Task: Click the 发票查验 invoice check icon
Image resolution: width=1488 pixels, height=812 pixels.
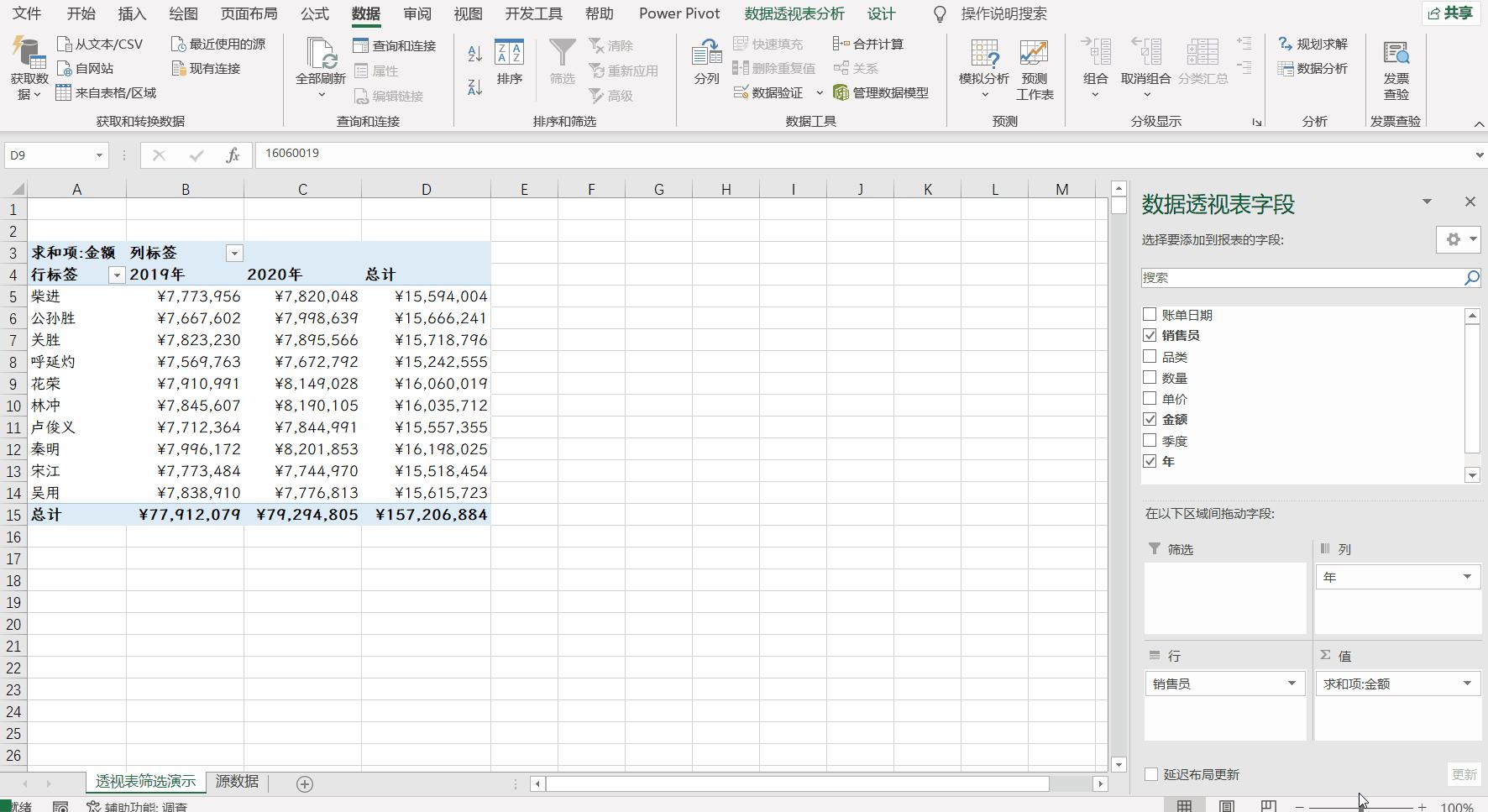Action: coord(1396,54)
